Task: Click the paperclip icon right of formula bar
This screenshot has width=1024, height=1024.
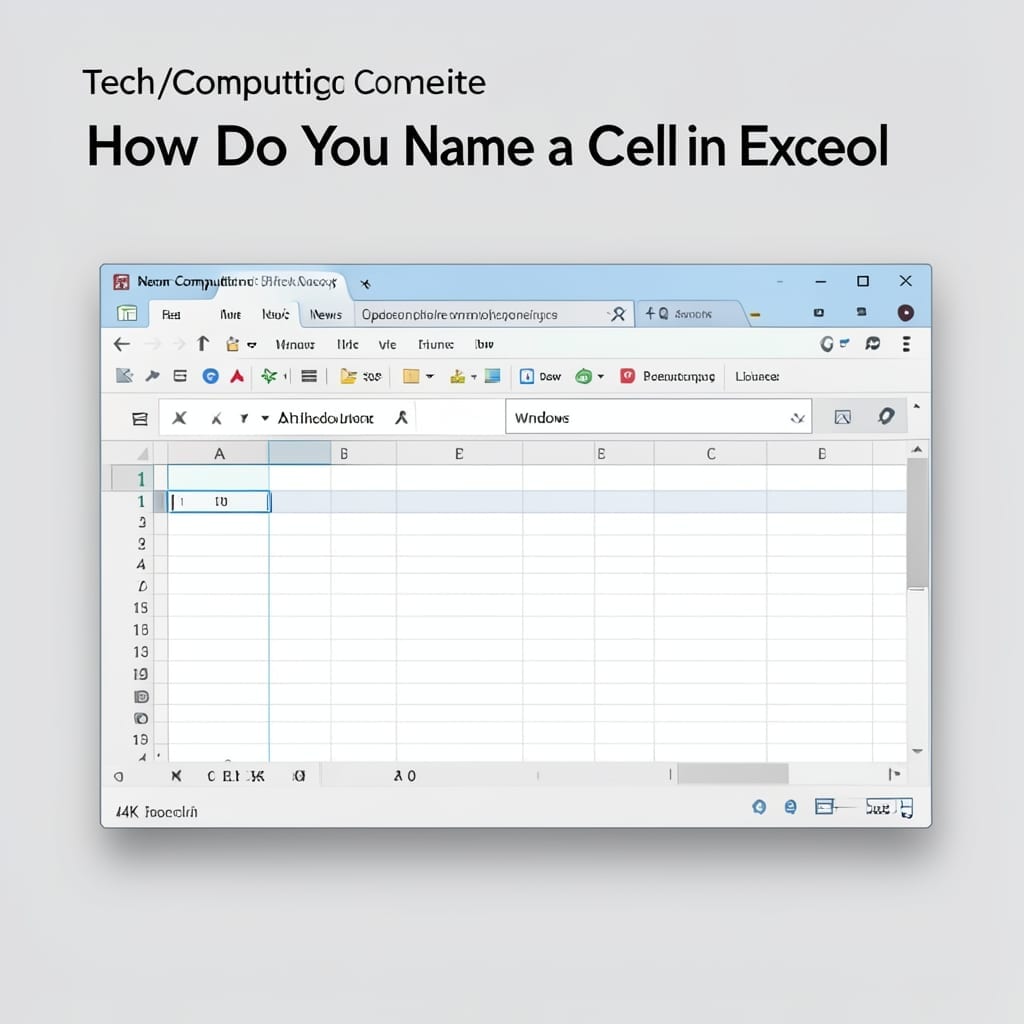Action: (x=886, y=416)
